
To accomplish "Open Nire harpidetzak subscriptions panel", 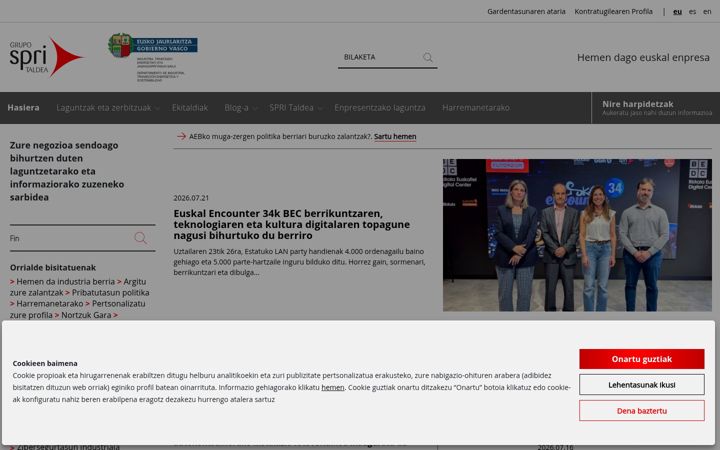I will pyautogui.click(x=656, y=108).
